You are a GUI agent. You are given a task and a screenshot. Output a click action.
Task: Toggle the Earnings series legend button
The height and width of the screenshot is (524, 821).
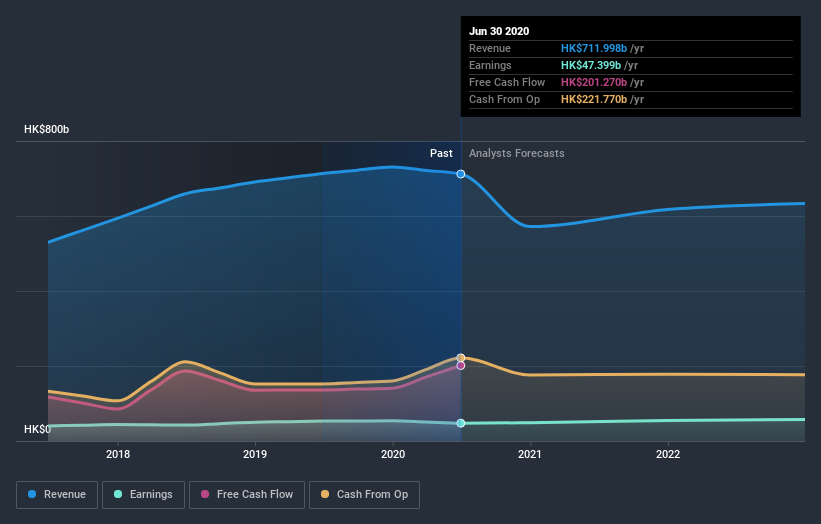pos(143,495)
